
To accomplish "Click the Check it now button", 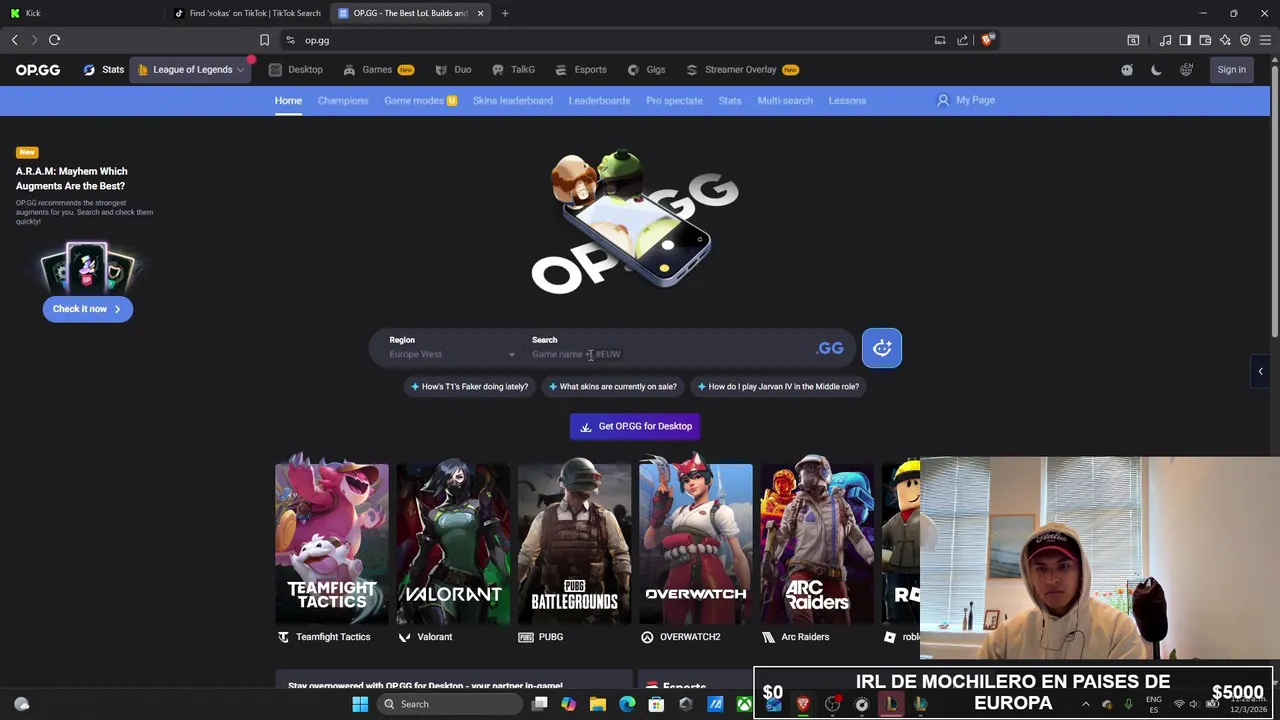I will [87, 309].
